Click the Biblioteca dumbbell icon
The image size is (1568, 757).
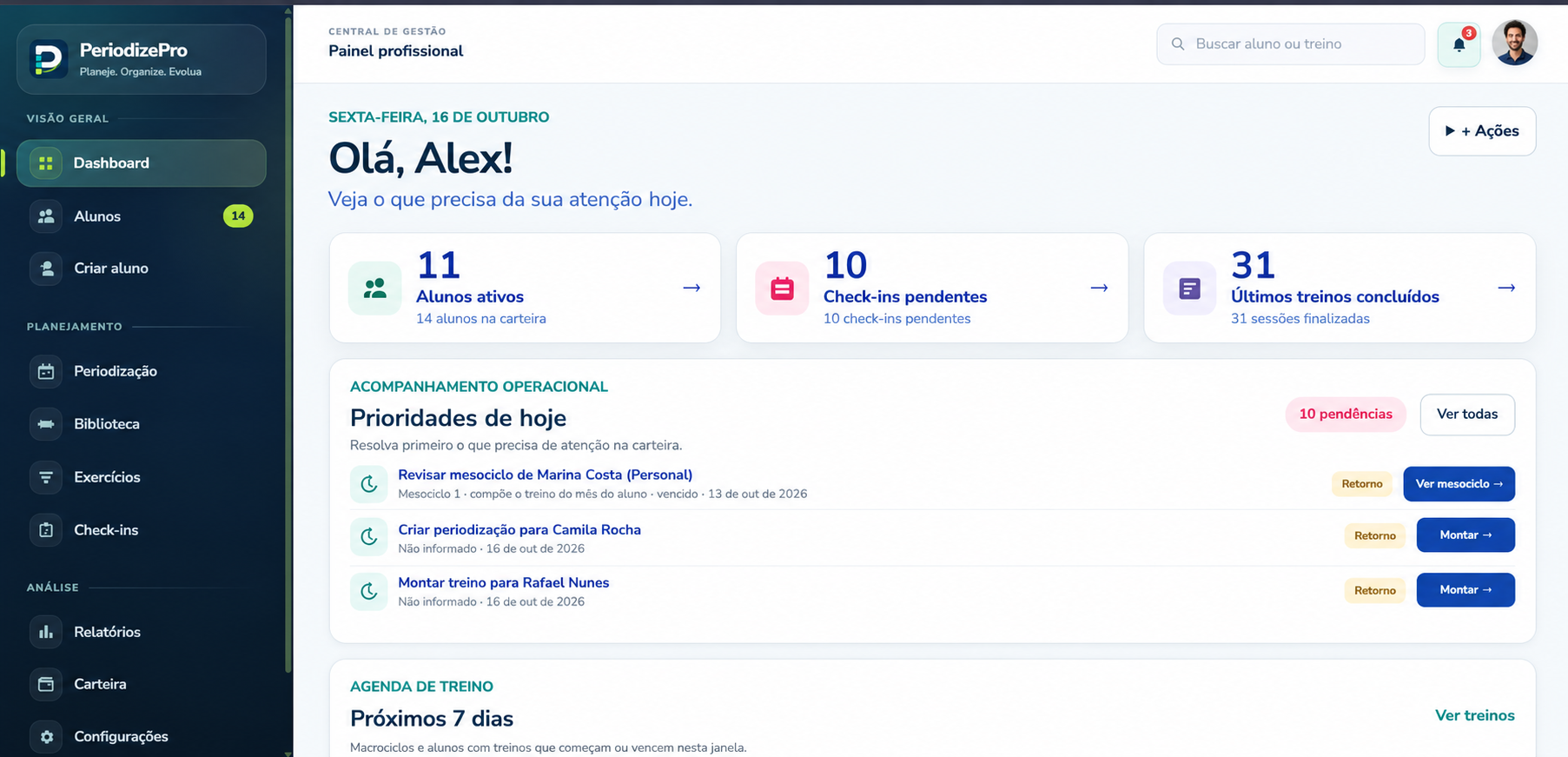[x=46, y=424]
